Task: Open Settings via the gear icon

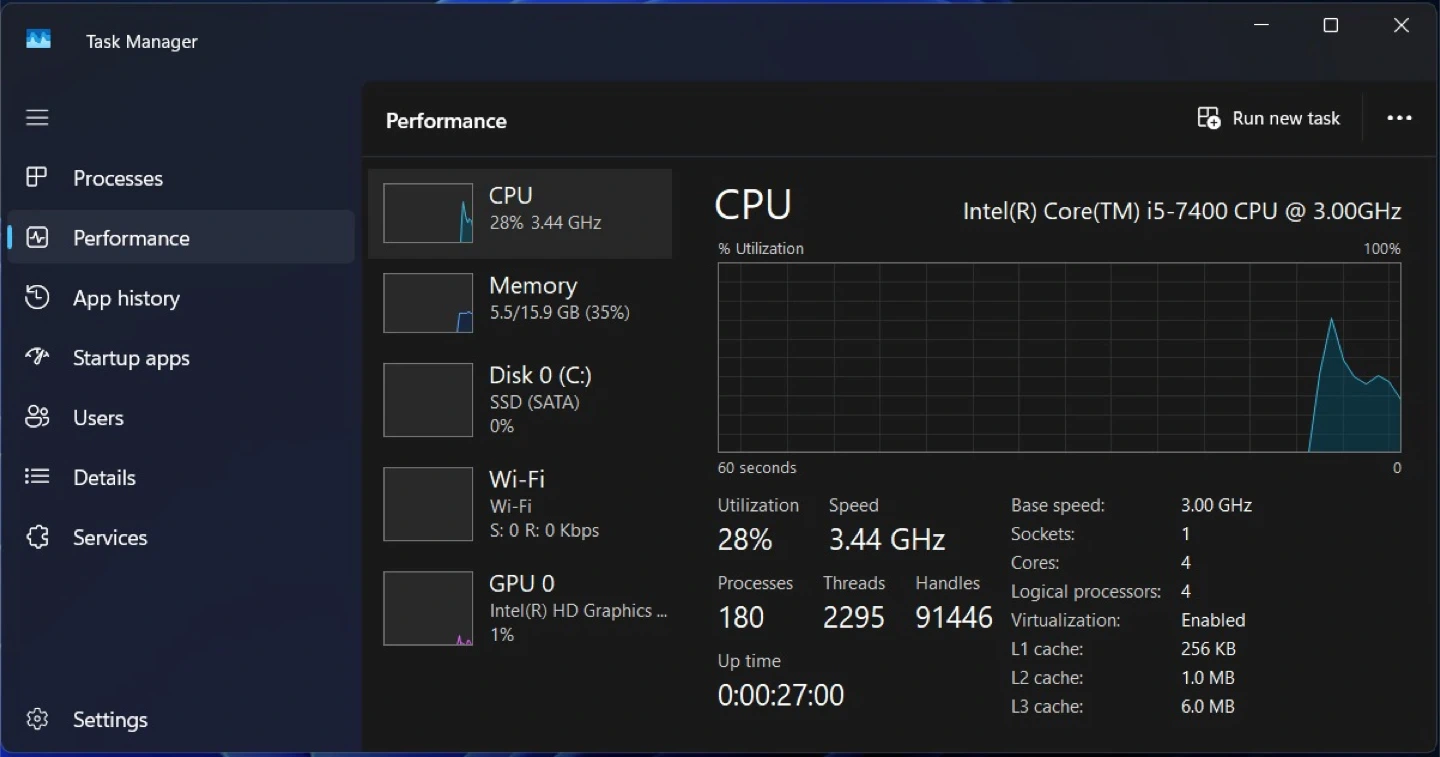Action: point(37,719)
